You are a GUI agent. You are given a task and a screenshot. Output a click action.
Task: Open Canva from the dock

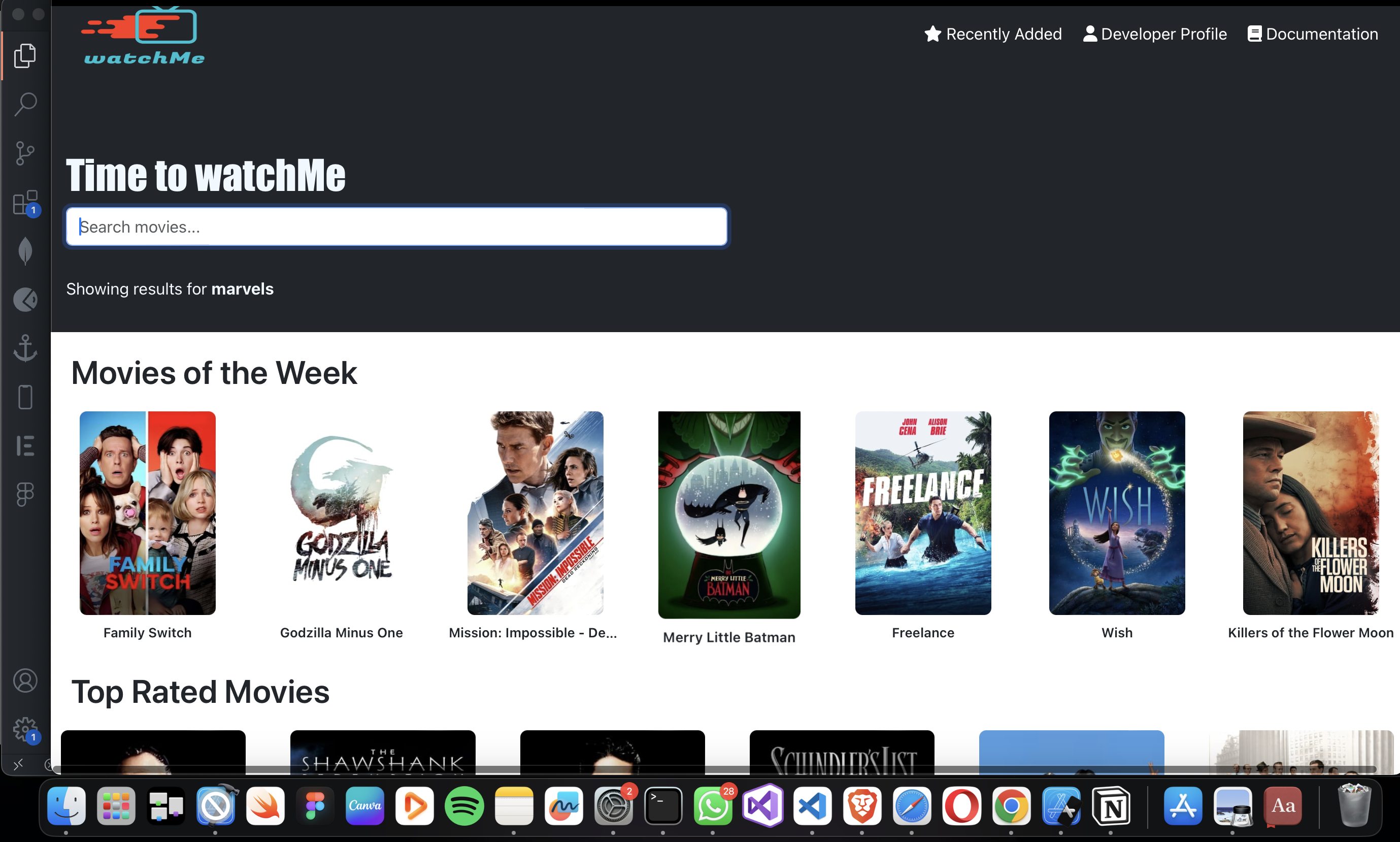[x=364, y=805]
